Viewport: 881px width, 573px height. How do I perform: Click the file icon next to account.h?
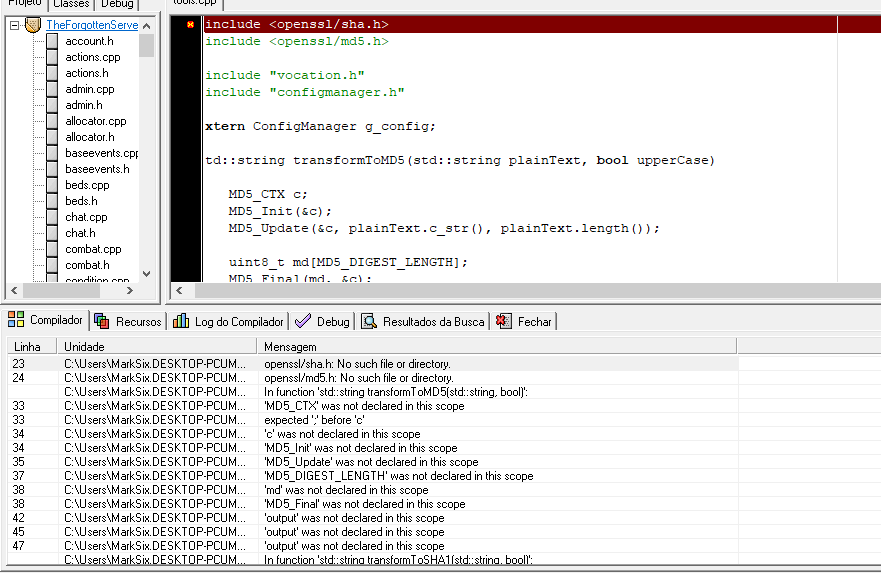click(52, 41)
